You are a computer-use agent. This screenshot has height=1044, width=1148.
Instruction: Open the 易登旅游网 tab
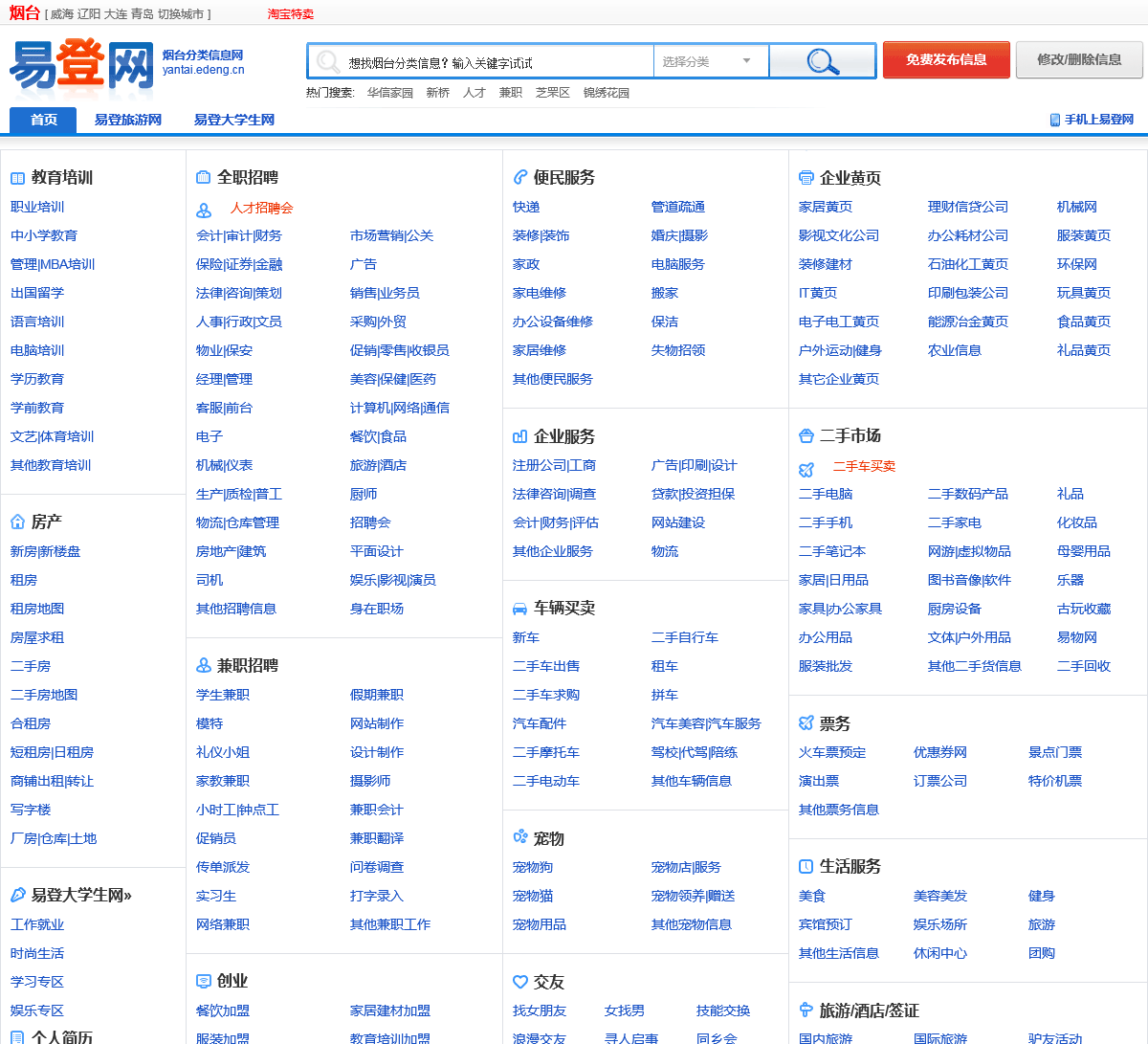(128, 120)
